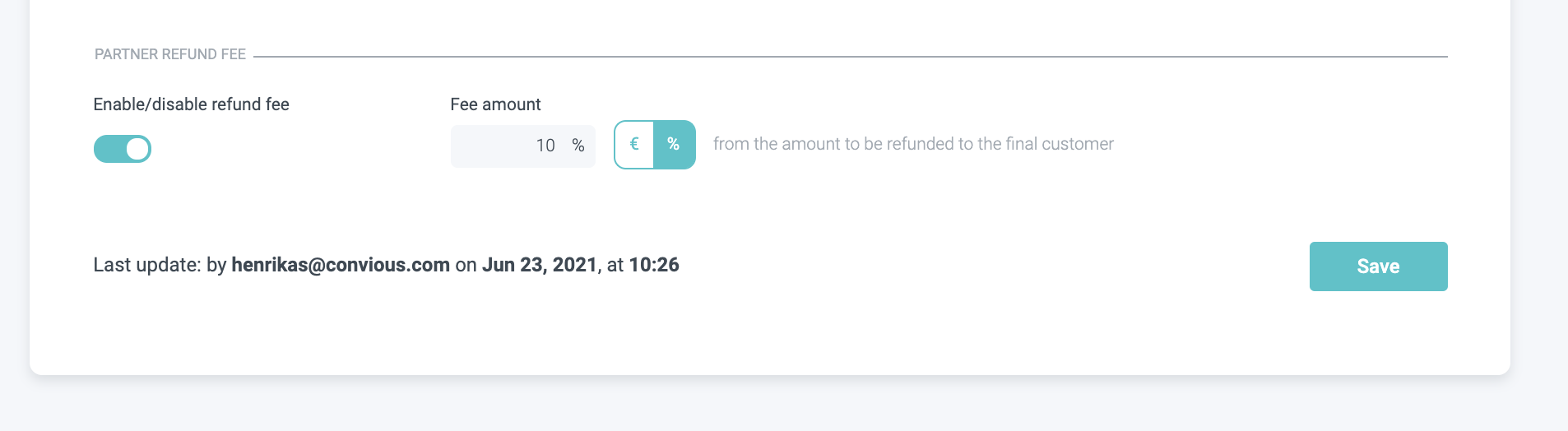Click the henrikas@convious.com email text
1568x431 pixels.
click(341, 265)
